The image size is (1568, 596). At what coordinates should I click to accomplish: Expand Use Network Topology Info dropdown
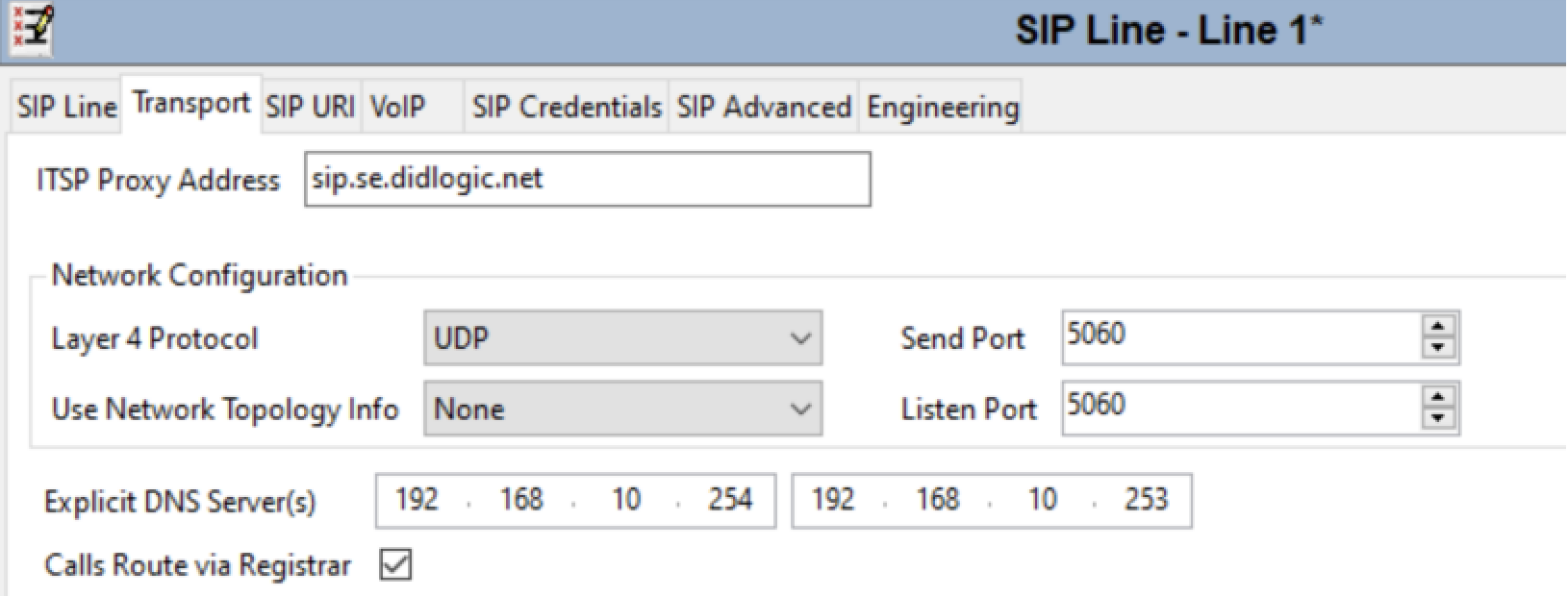622,409
